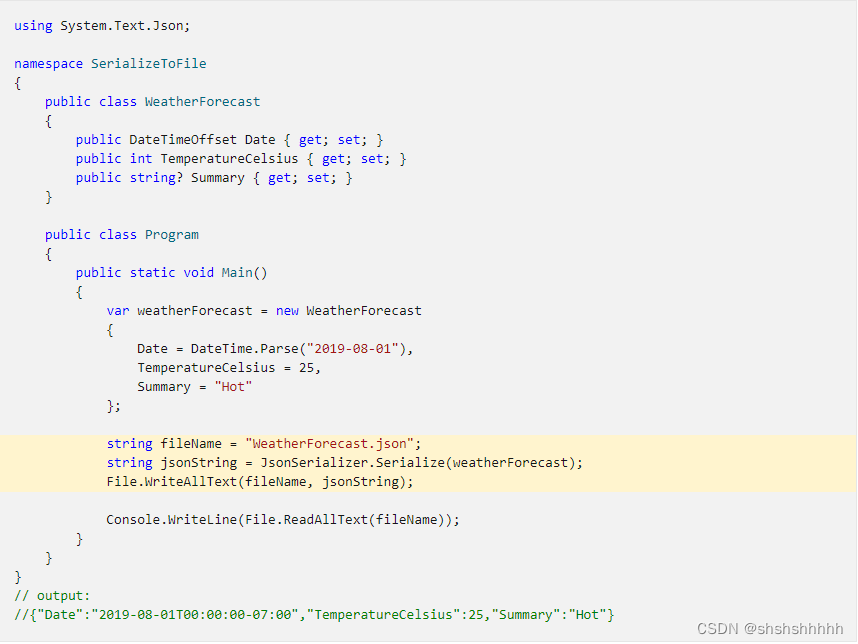Viewport: 858px width, 644px height.
Task: Select the Program class name
Action: (171, 234)
